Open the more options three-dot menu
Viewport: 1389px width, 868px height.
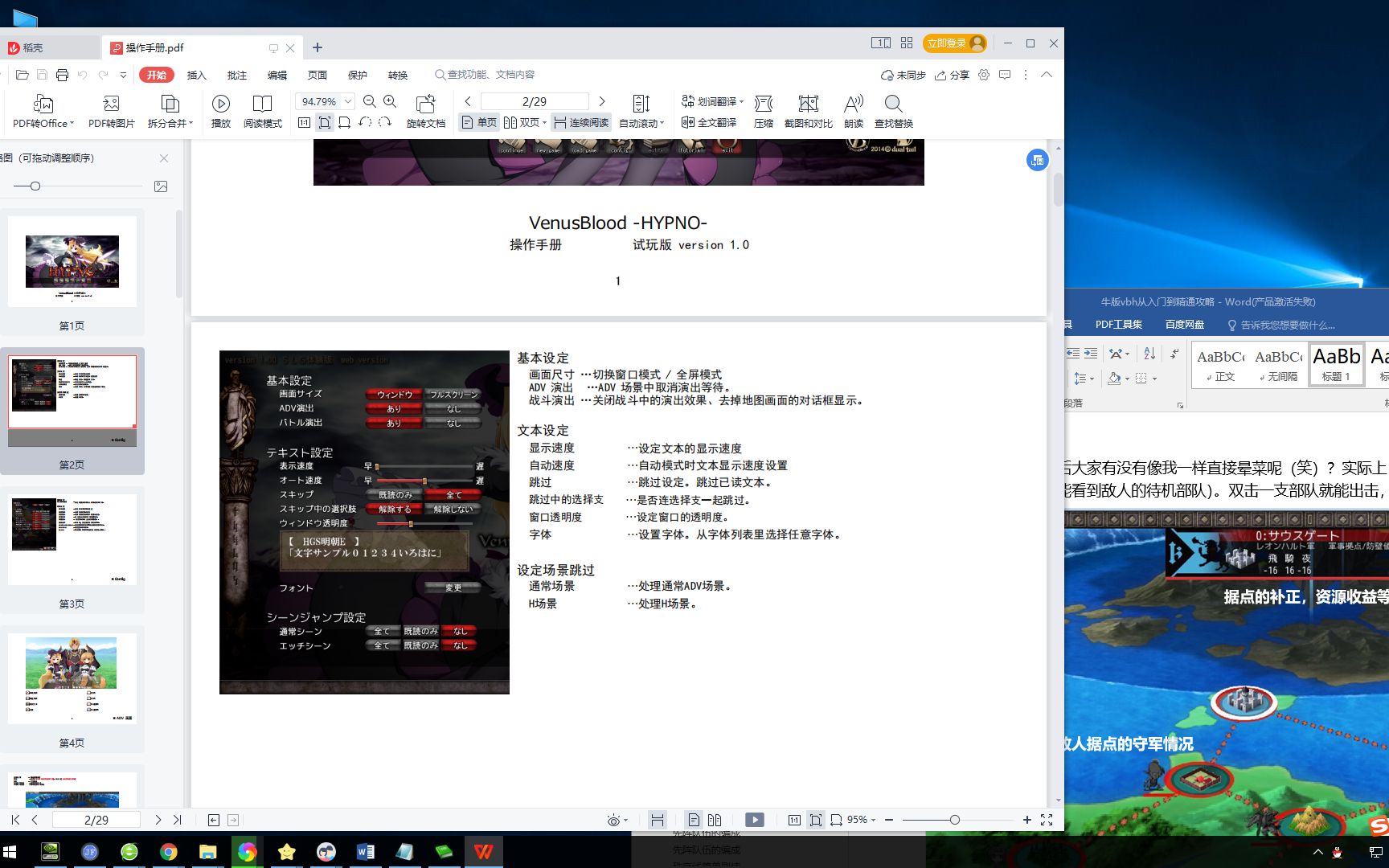coord(1025,75)
